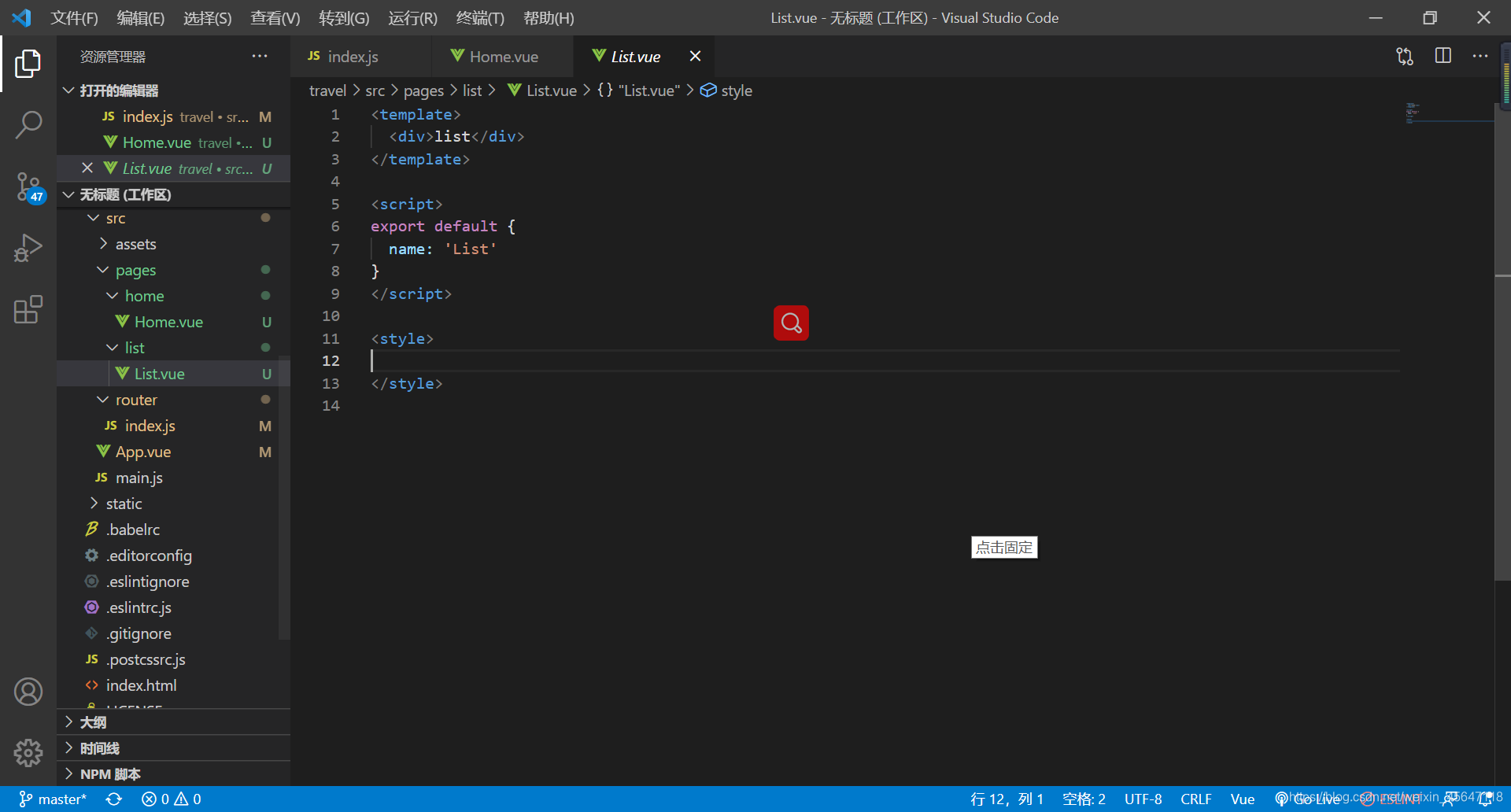Go to line via 行 12, 列 1

(x=1007, y=799)
